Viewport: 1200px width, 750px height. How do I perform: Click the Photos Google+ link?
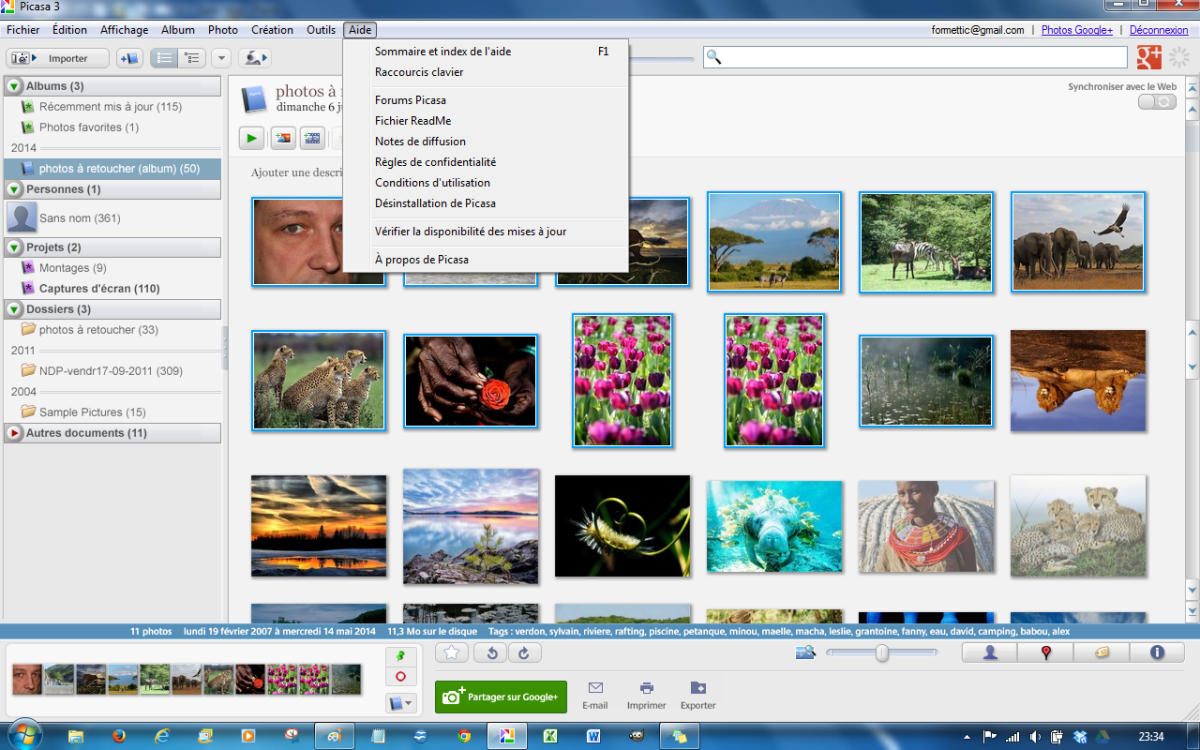point(1077,30)
